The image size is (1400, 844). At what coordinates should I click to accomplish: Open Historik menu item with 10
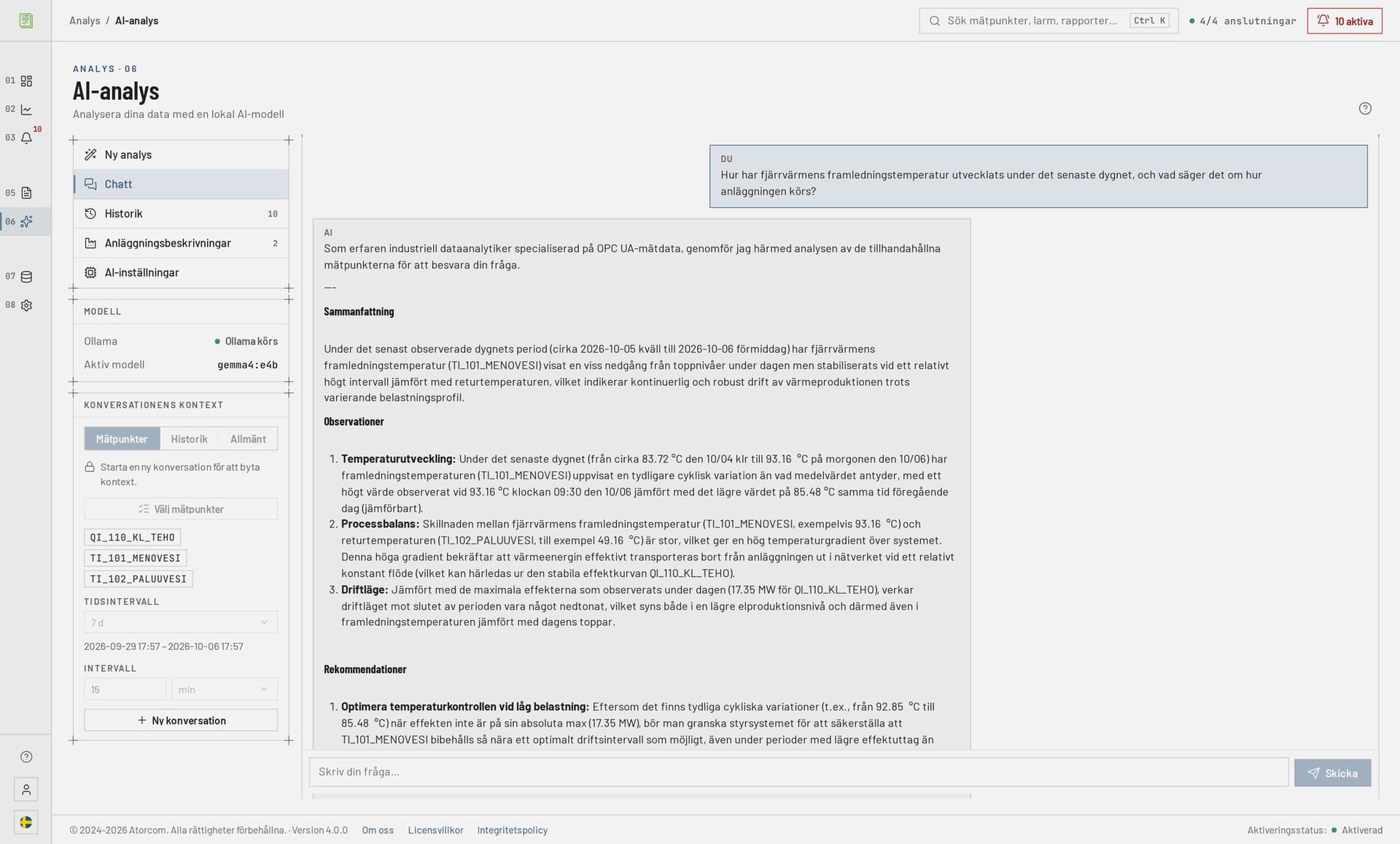[x=181, y=214]
